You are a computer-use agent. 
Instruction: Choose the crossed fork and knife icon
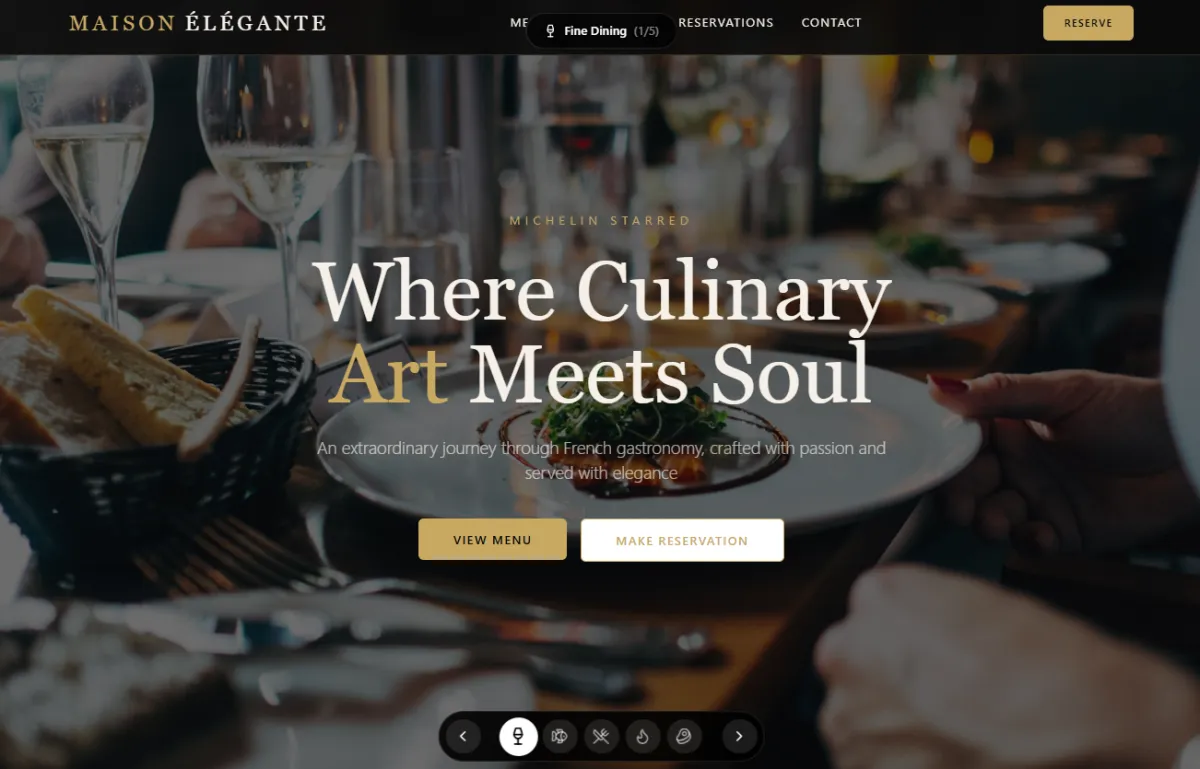click(601, 737)
